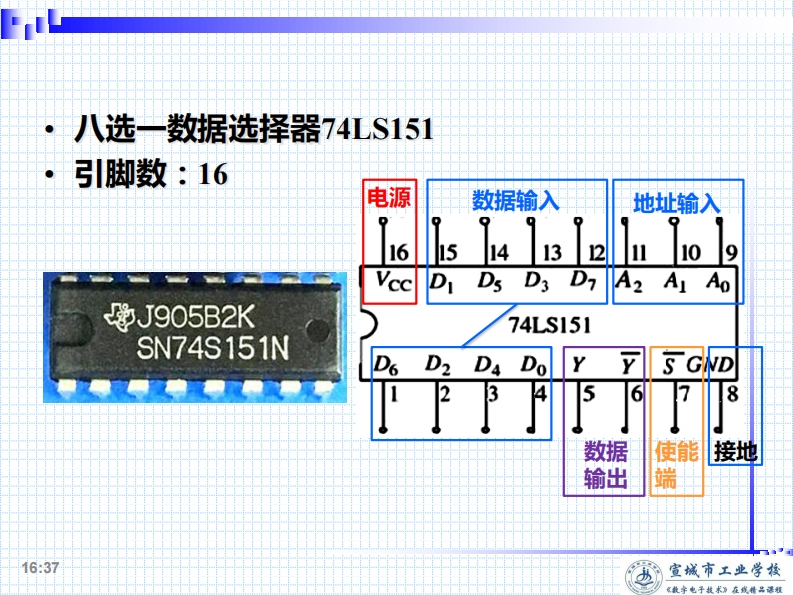Viewport: 793px width, 595px height.
Task: Select the orange 使能端 label
Action: click(677, 465)
